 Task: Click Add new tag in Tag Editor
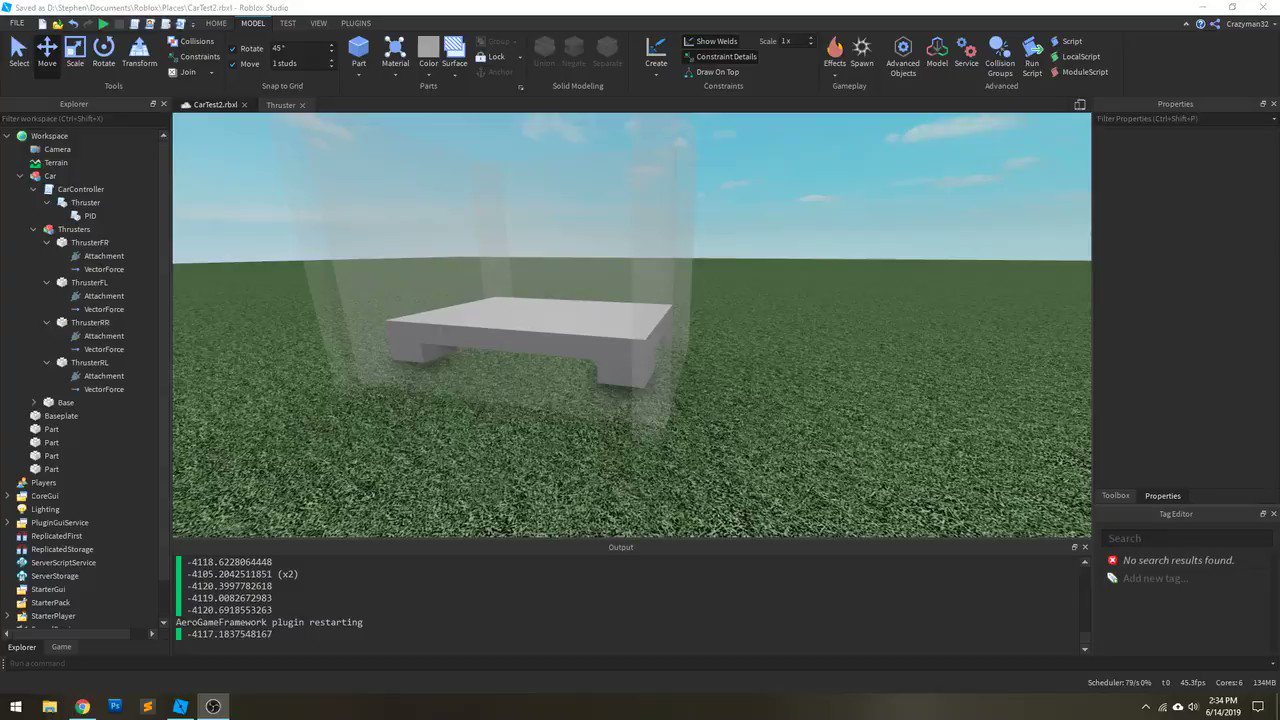(x=1155, y=578)
